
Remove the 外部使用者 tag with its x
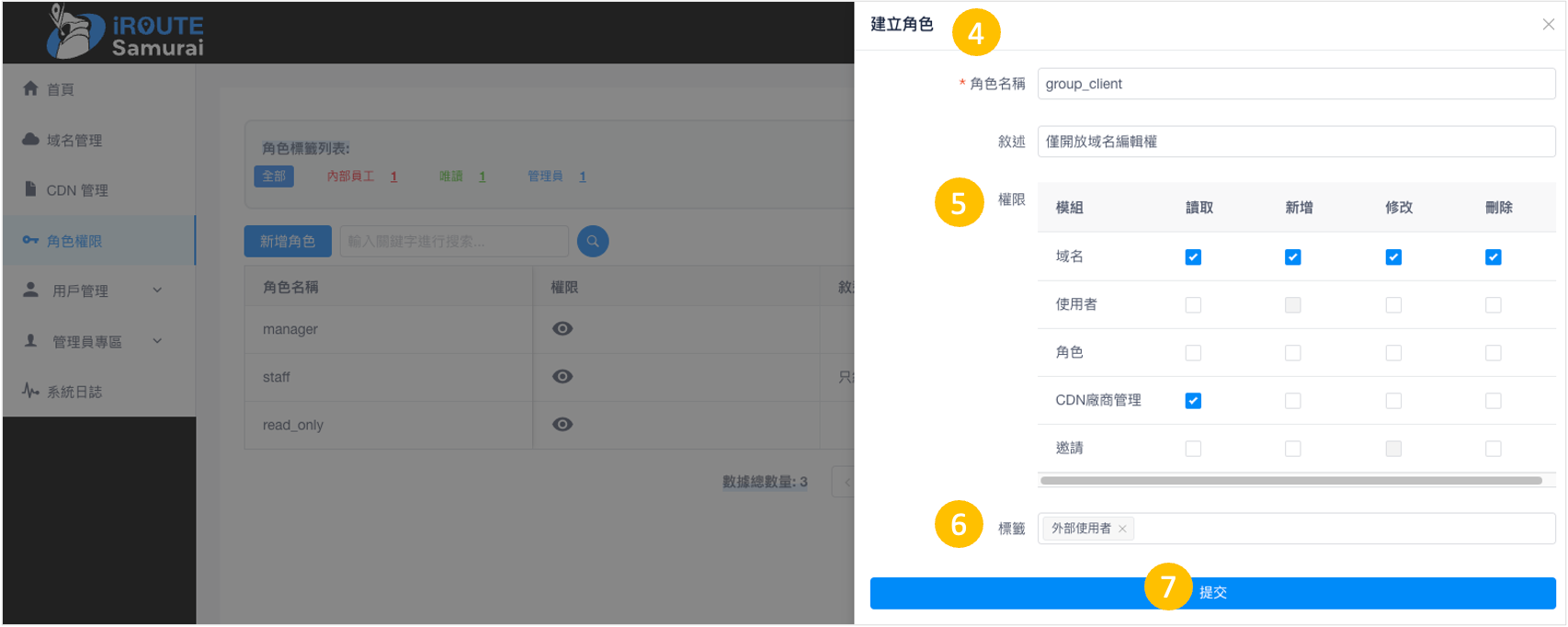click(1122, 529)
